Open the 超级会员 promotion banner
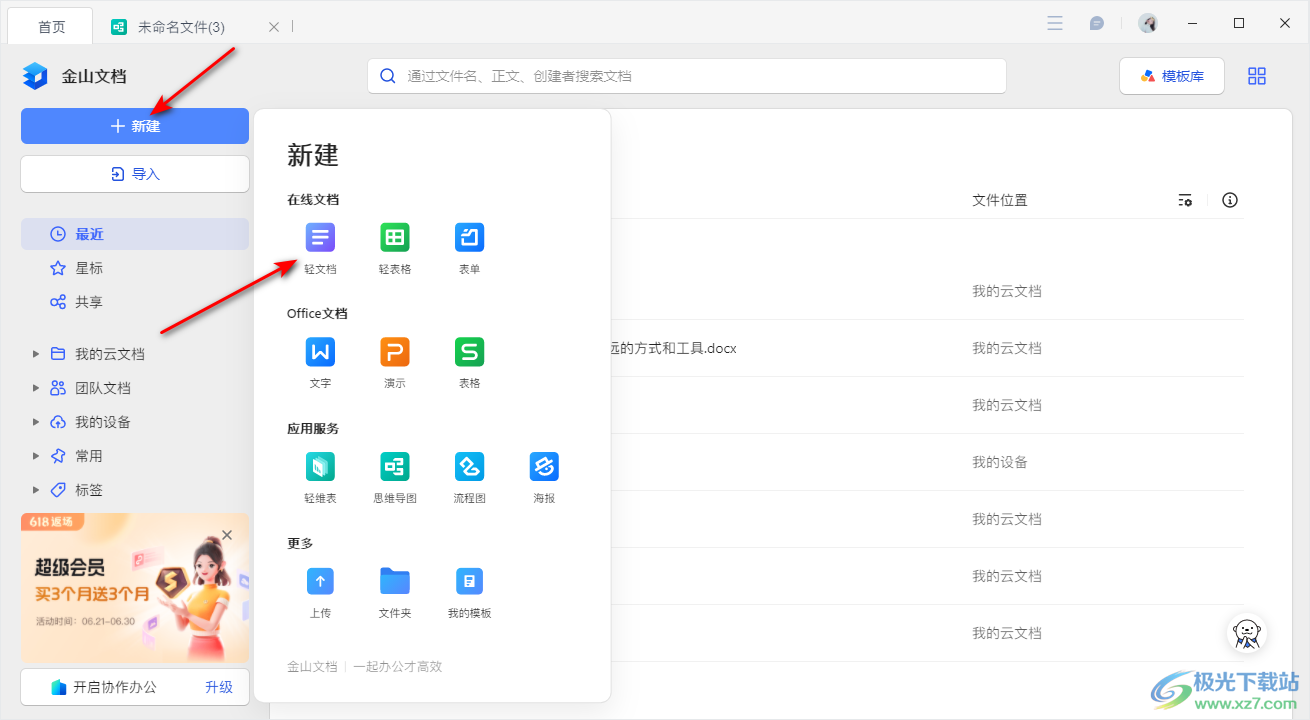 135,589
